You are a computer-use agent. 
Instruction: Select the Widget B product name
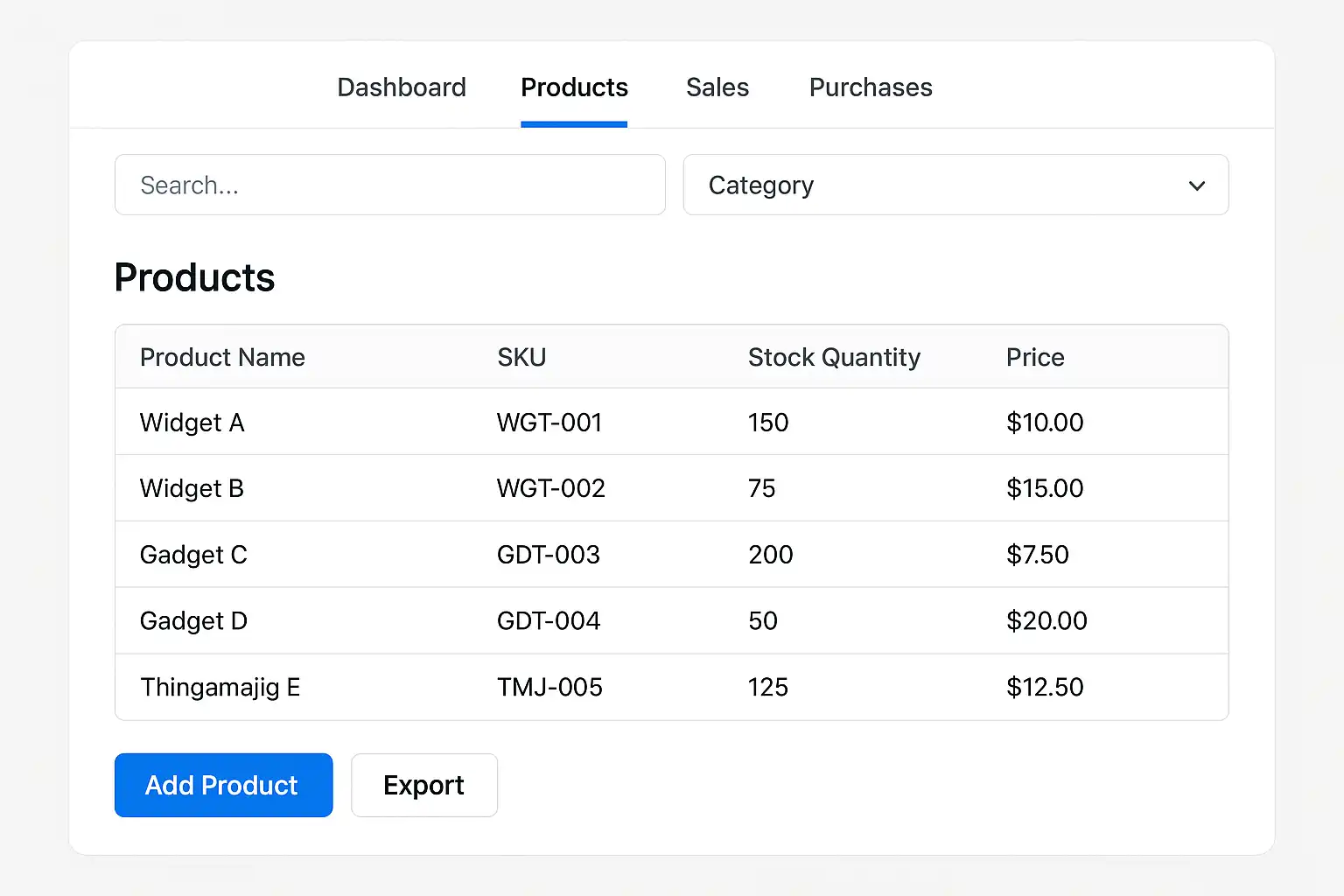(x=192, y=488)
